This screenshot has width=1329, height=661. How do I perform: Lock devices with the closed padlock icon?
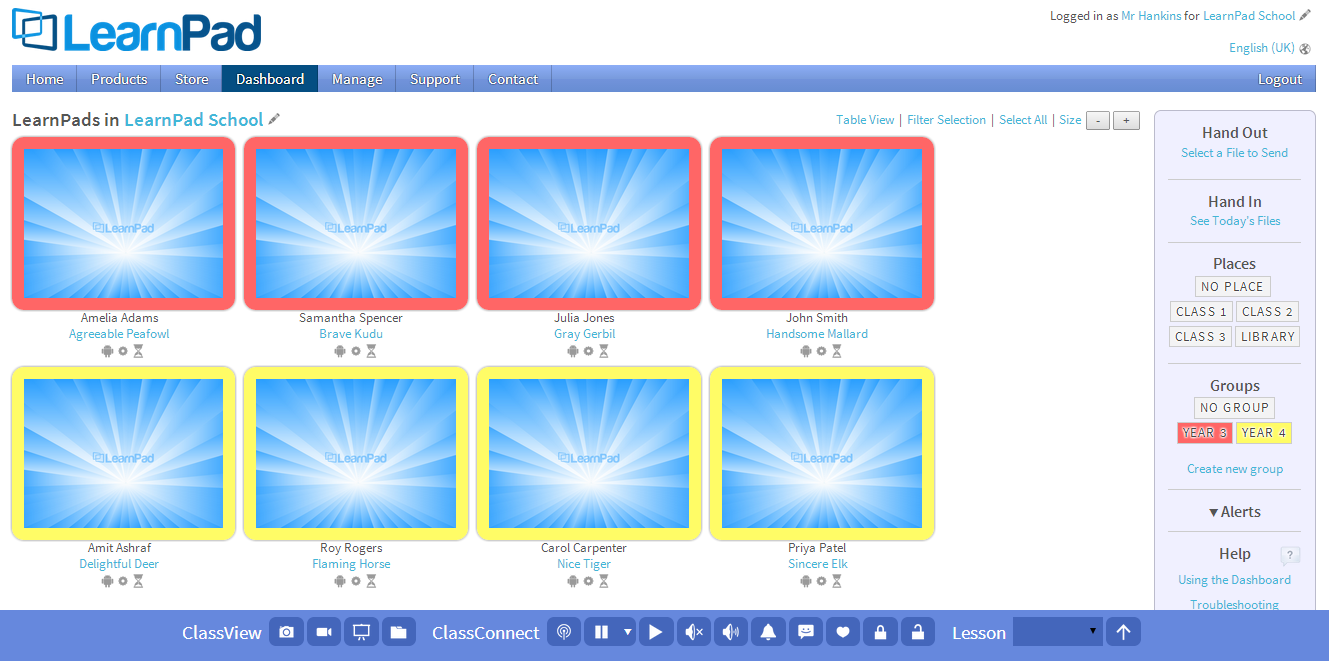[x=880, y=632]
